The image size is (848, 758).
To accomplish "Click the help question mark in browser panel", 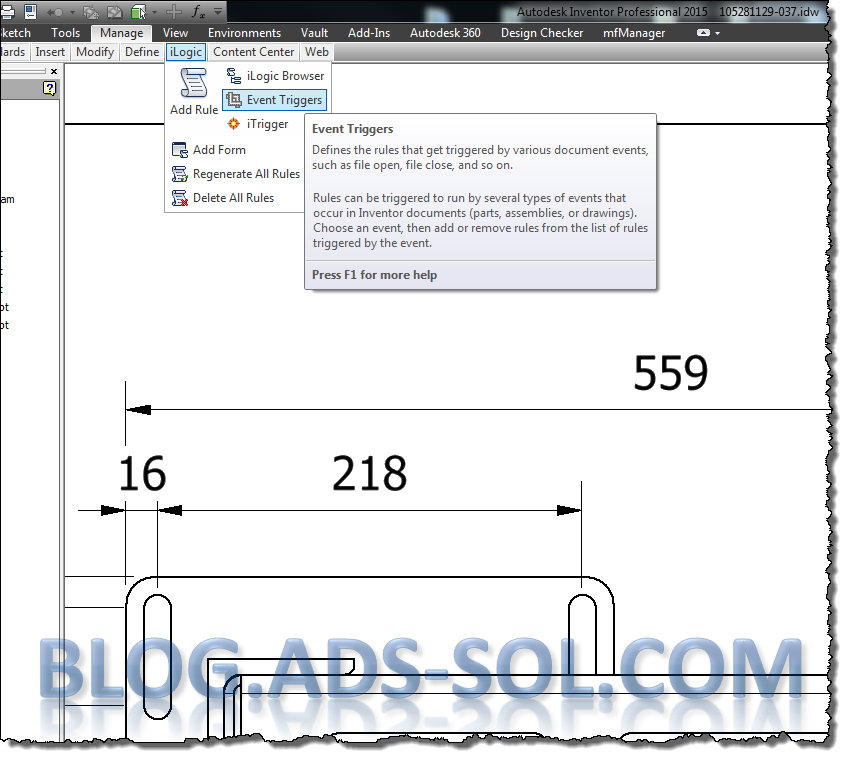I will click(x=49, y=88).
